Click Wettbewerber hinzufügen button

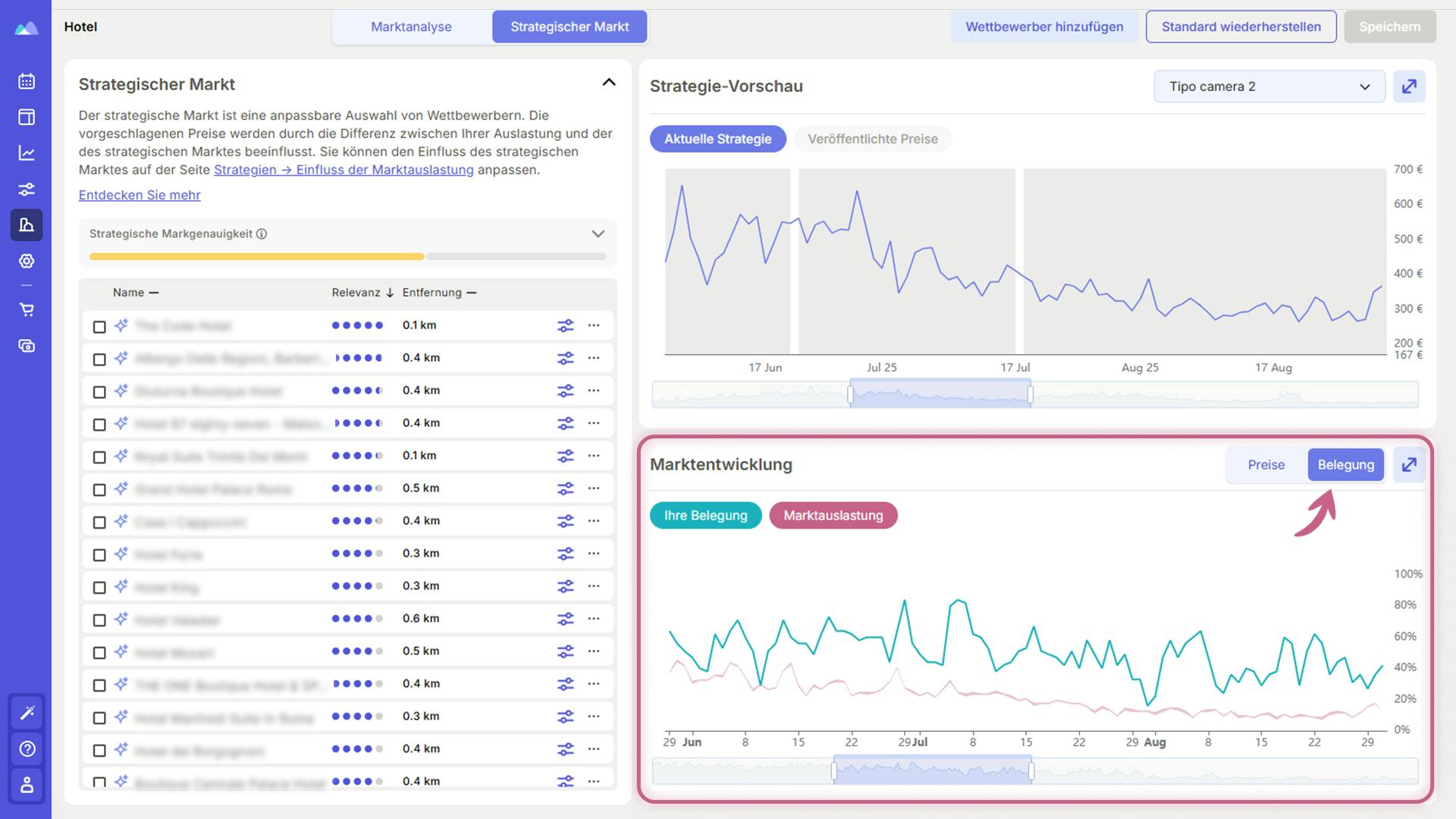pos(1044,27)
